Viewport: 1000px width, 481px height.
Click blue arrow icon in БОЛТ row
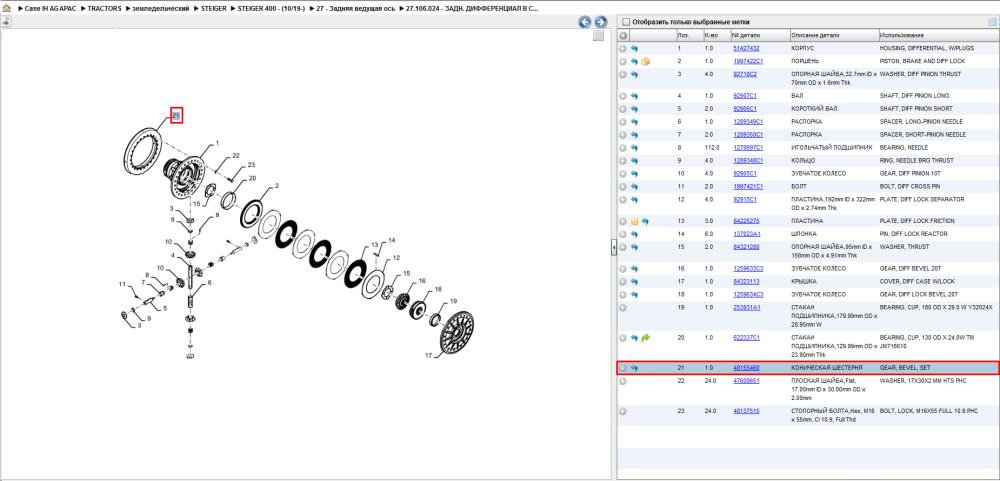coord(635,187)
